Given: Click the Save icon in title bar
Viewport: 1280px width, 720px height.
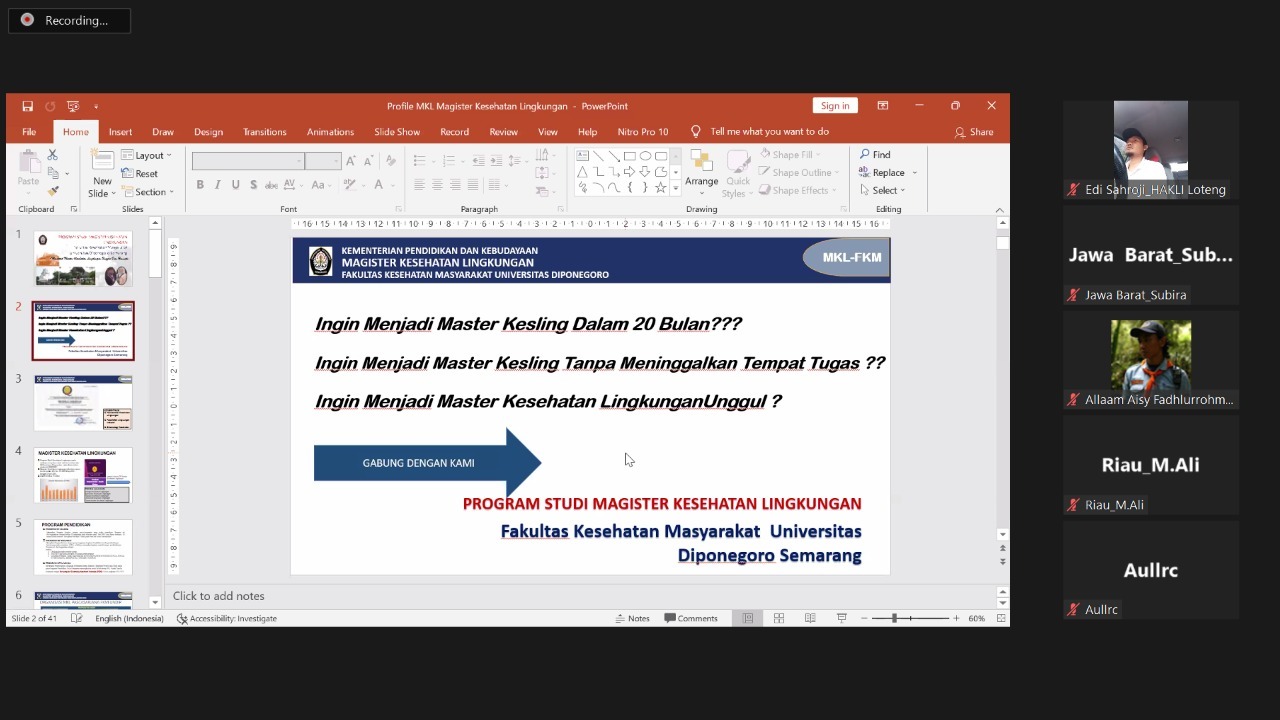Looking at the screenshot, I should [x=27, y=106].
